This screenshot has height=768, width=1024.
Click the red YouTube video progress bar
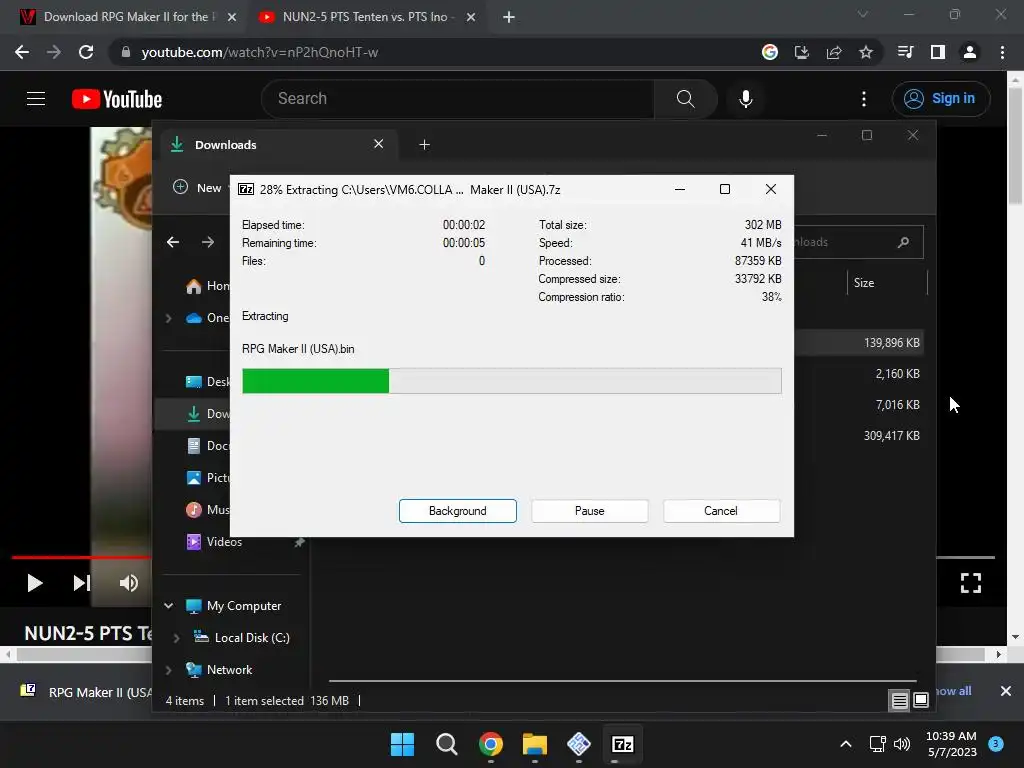82,557
